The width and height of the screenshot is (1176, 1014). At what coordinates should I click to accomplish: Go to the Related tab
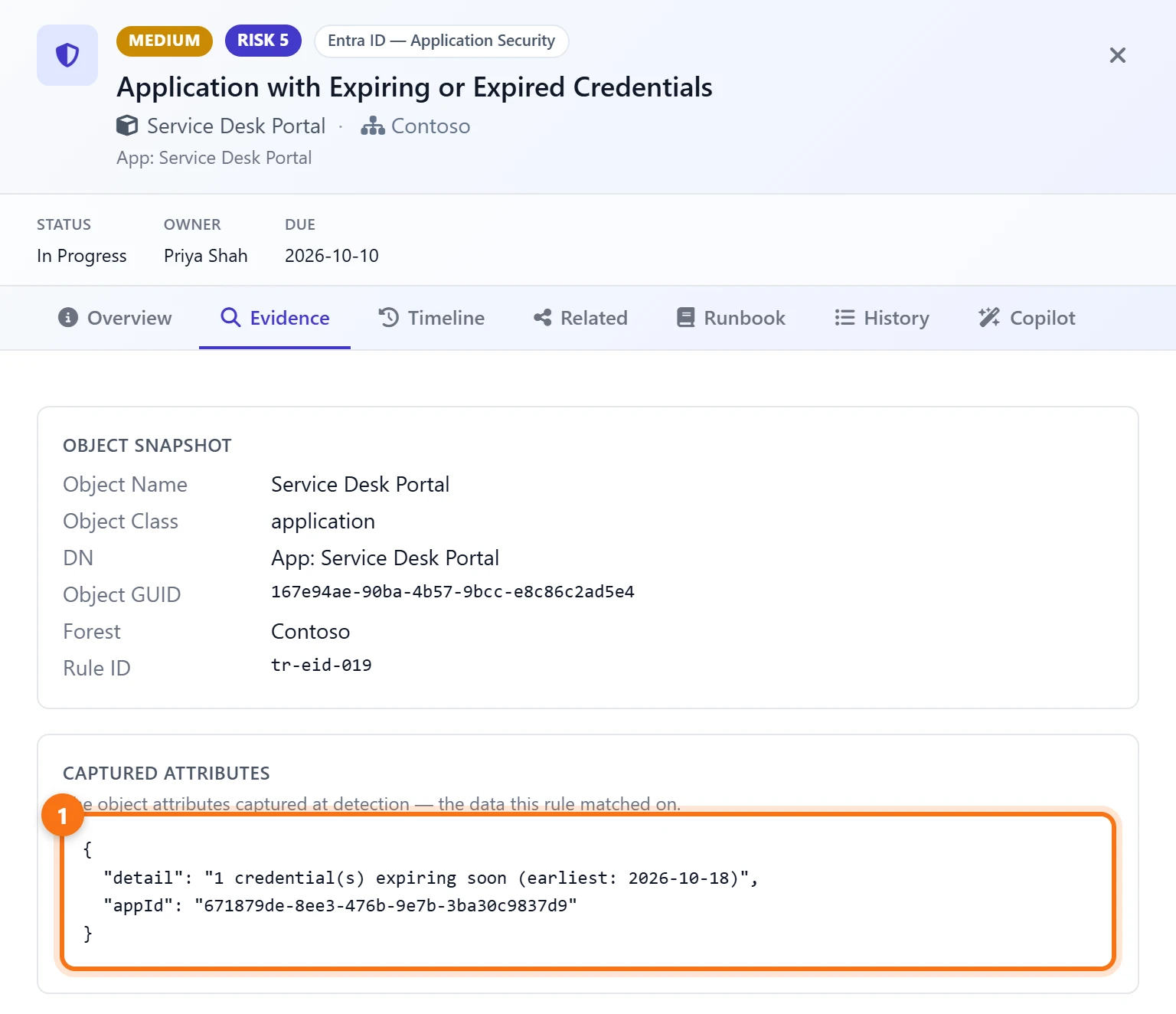pyautogui.click(x=581, y=318)
